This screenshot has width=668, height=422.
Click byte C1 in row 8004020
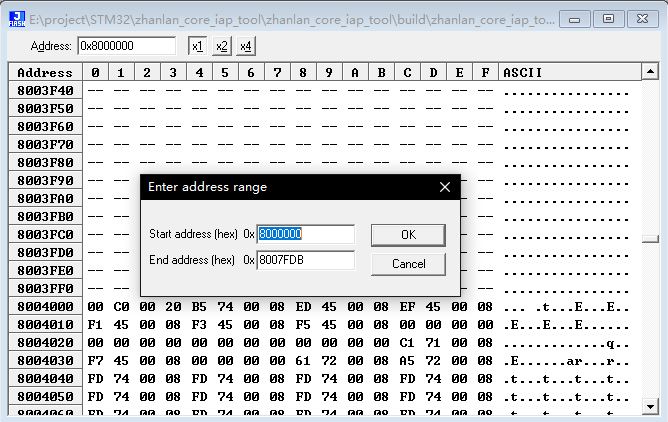(407, 343)
